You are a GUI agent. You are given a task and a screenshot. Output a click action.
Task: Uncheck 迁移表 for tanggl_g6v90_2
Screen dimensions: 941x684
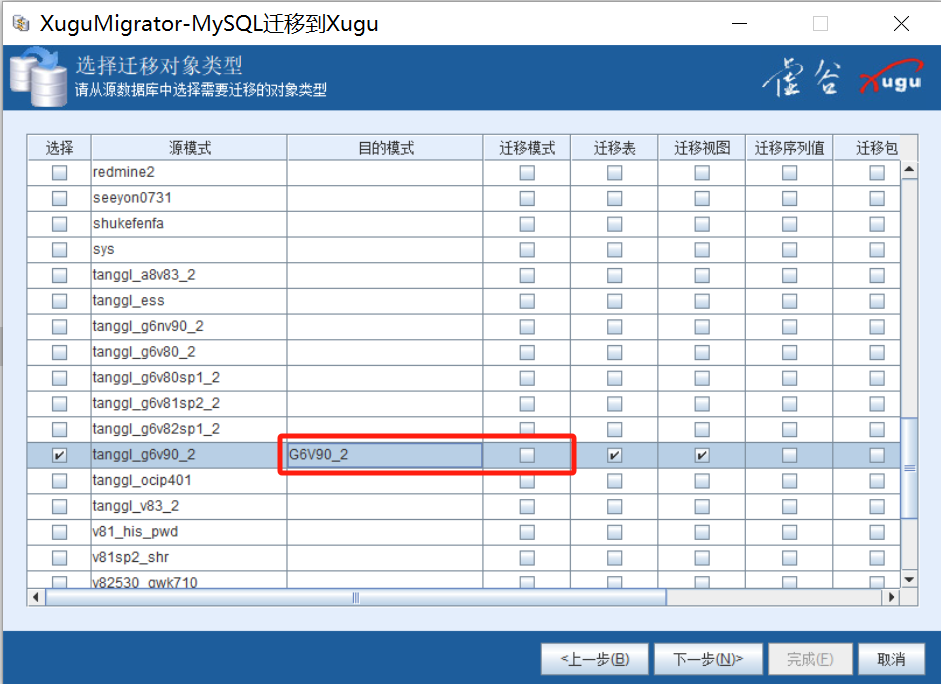pyautogui.click(x=615, y=455)
